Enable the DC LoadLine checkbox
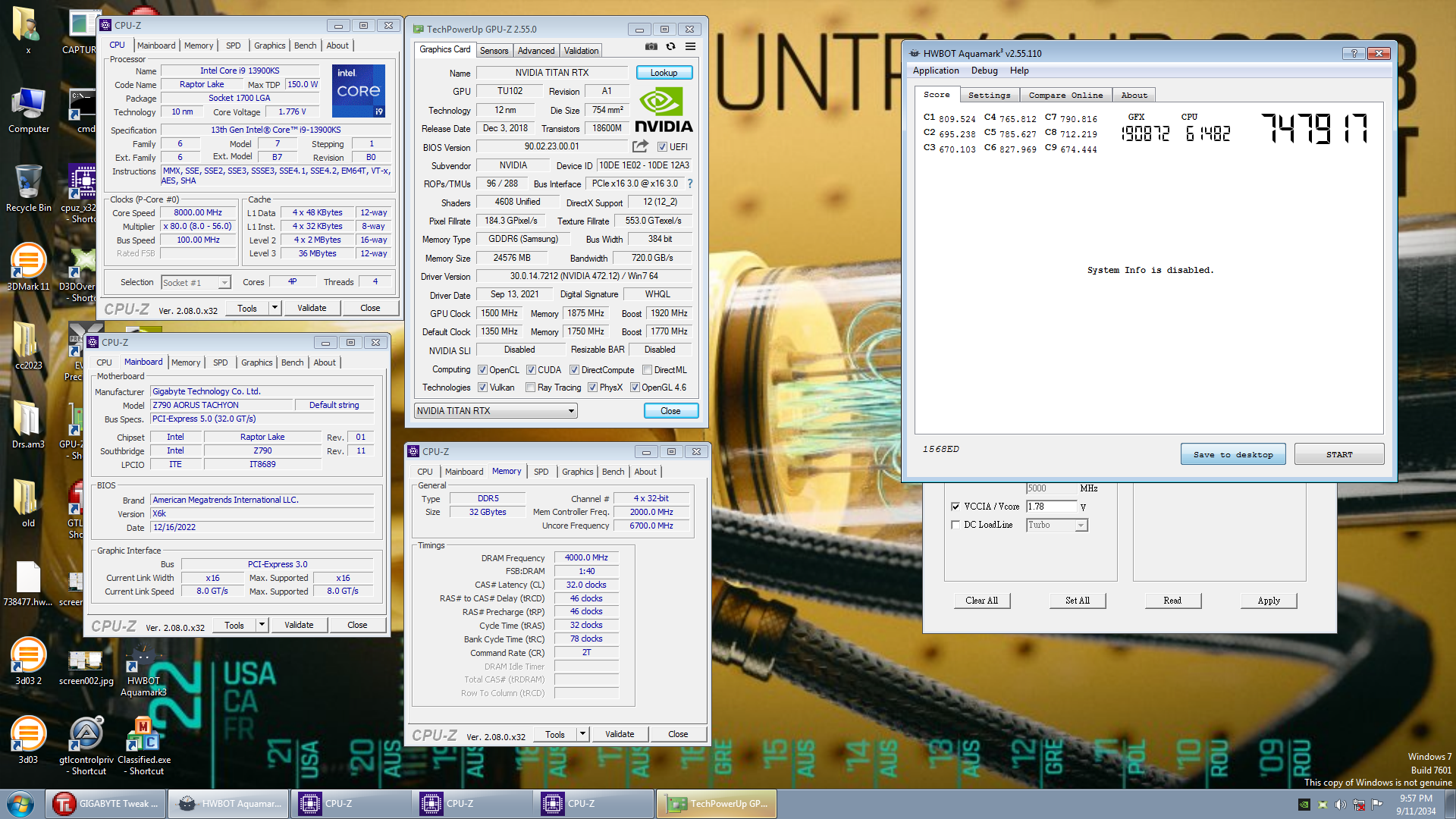1456x819 pixels. pos(955,525)
